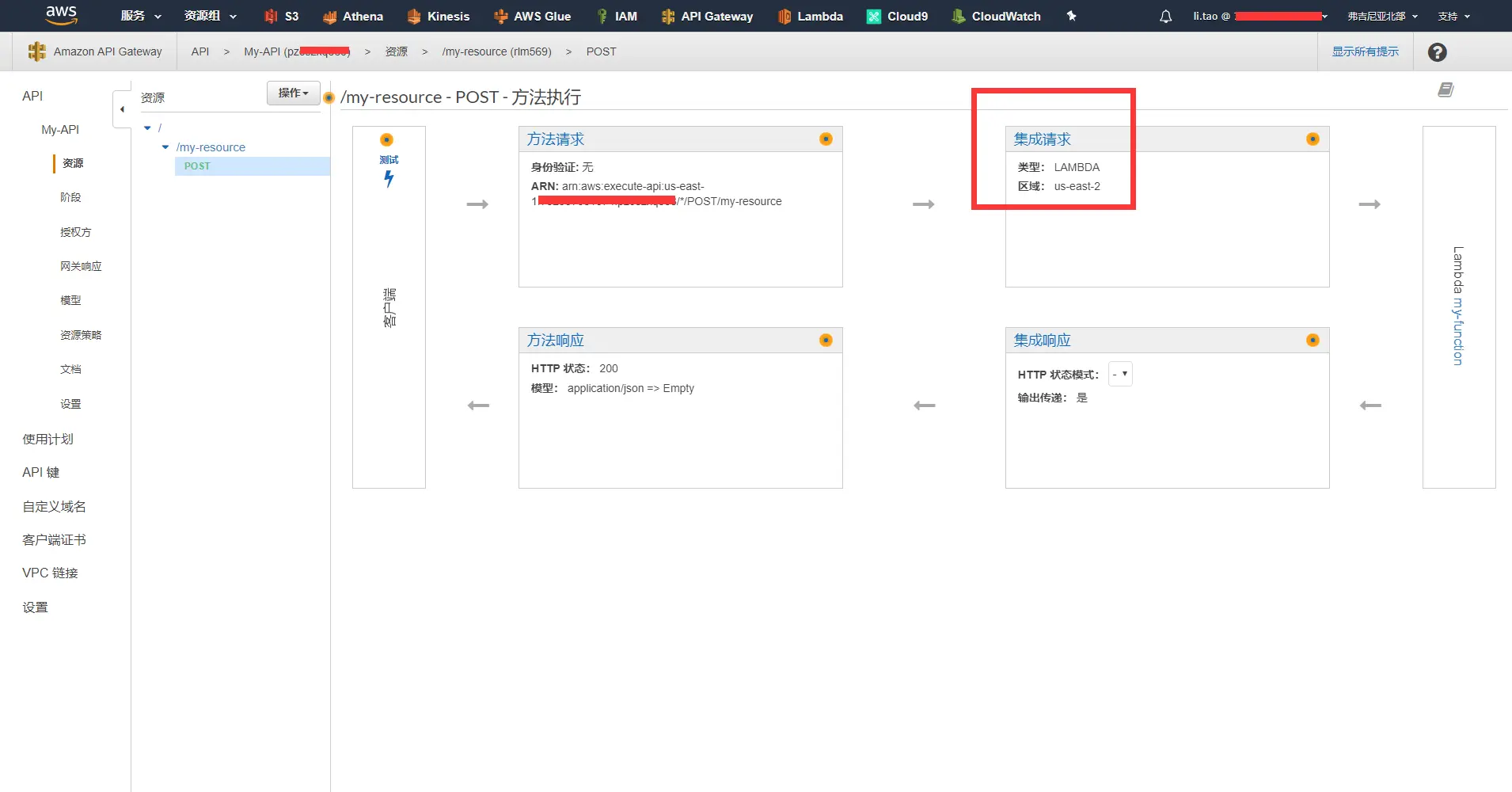Click the API breadcrumb link
This screenshot has width=1512, height=792.
click(x=200, y=51)
